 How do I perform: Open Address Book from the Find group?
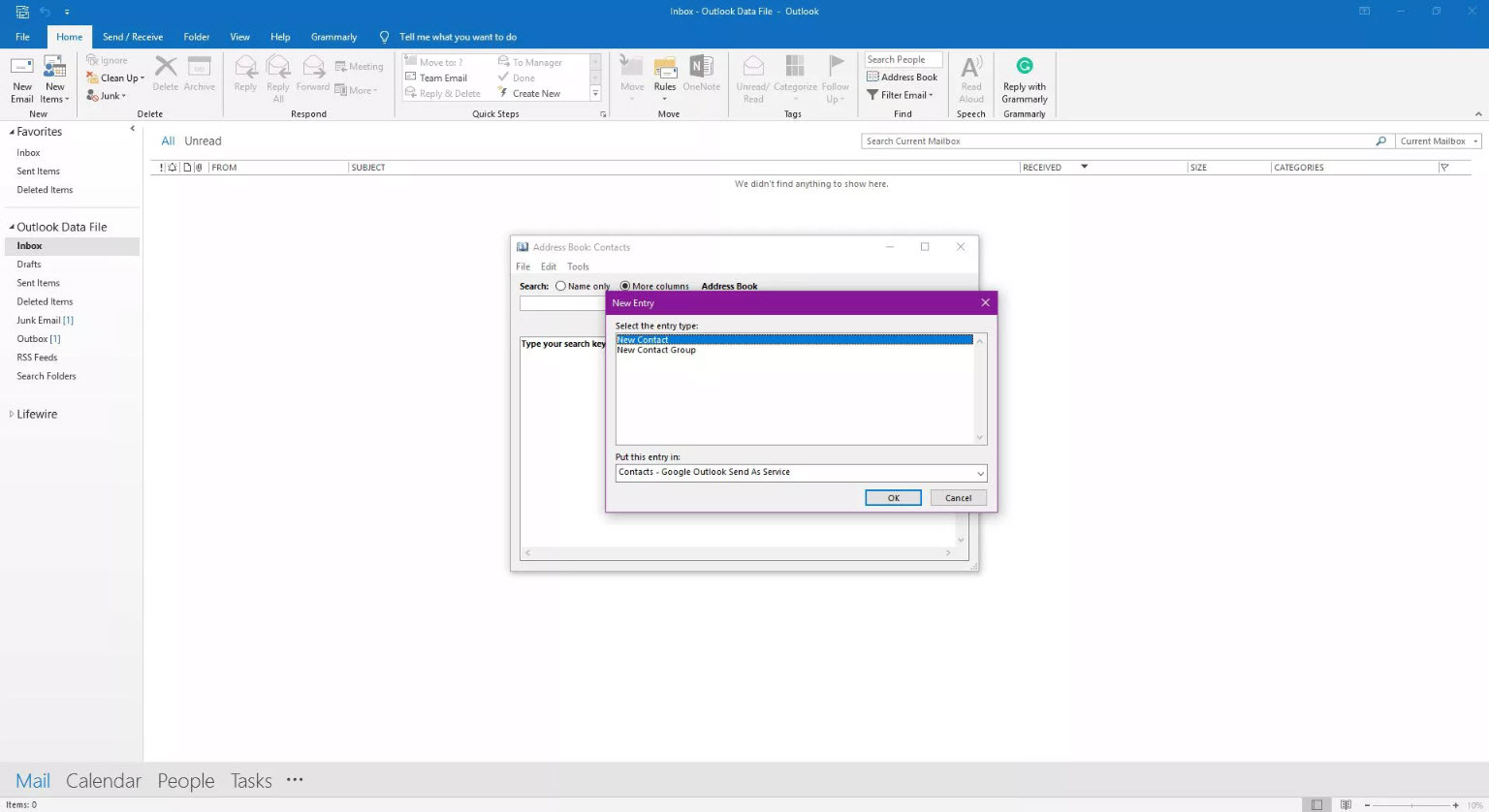coord(902,78)
